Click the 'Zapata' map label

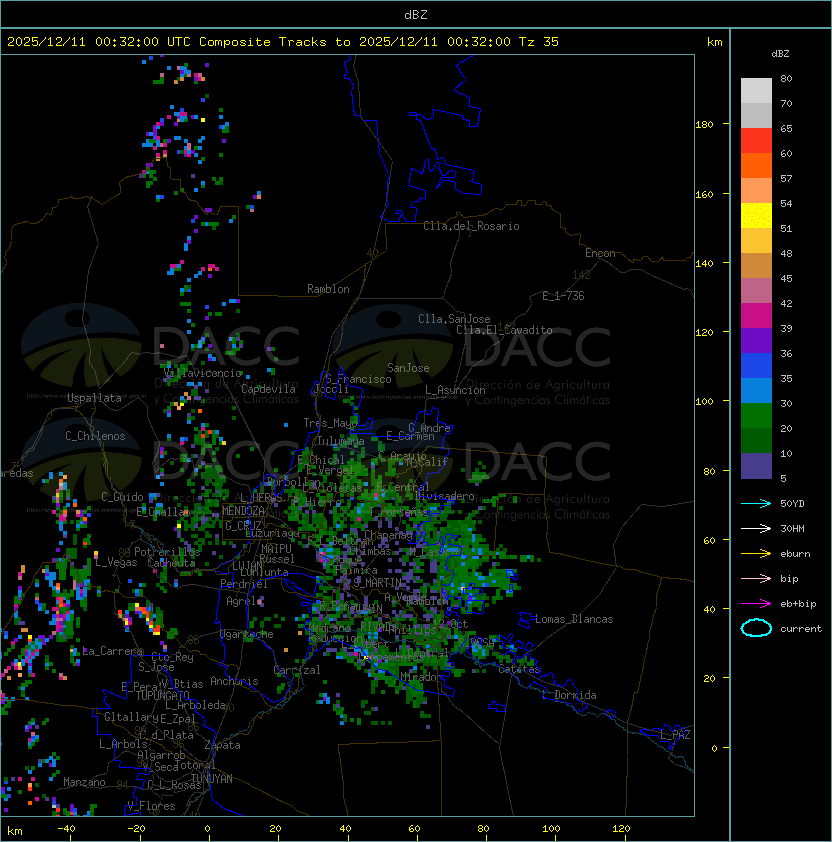pyautogui.click(x=222, y=745)
